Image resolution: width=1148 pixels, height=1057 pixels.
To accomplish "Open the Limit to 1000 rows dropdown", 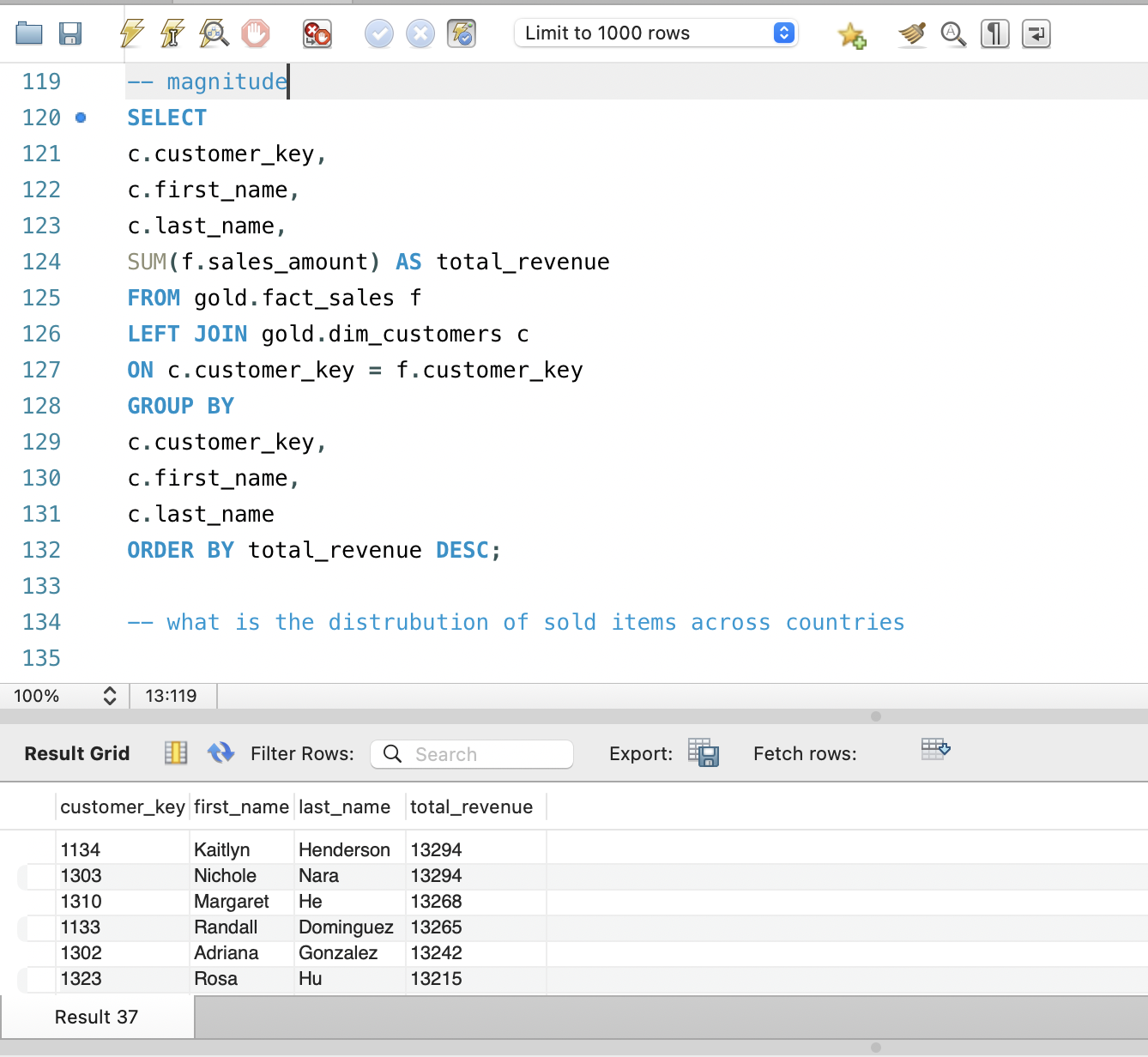I will coord(656,33).
